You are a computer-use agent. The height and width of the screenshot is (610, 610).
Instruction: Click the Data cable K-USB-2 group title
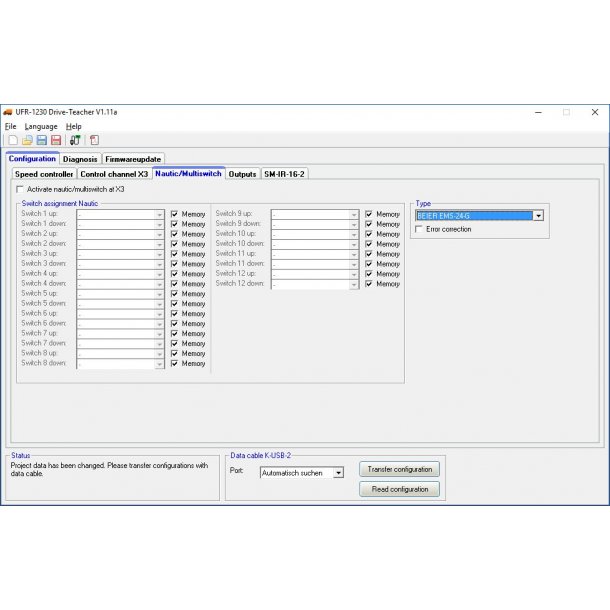(261, 455)
